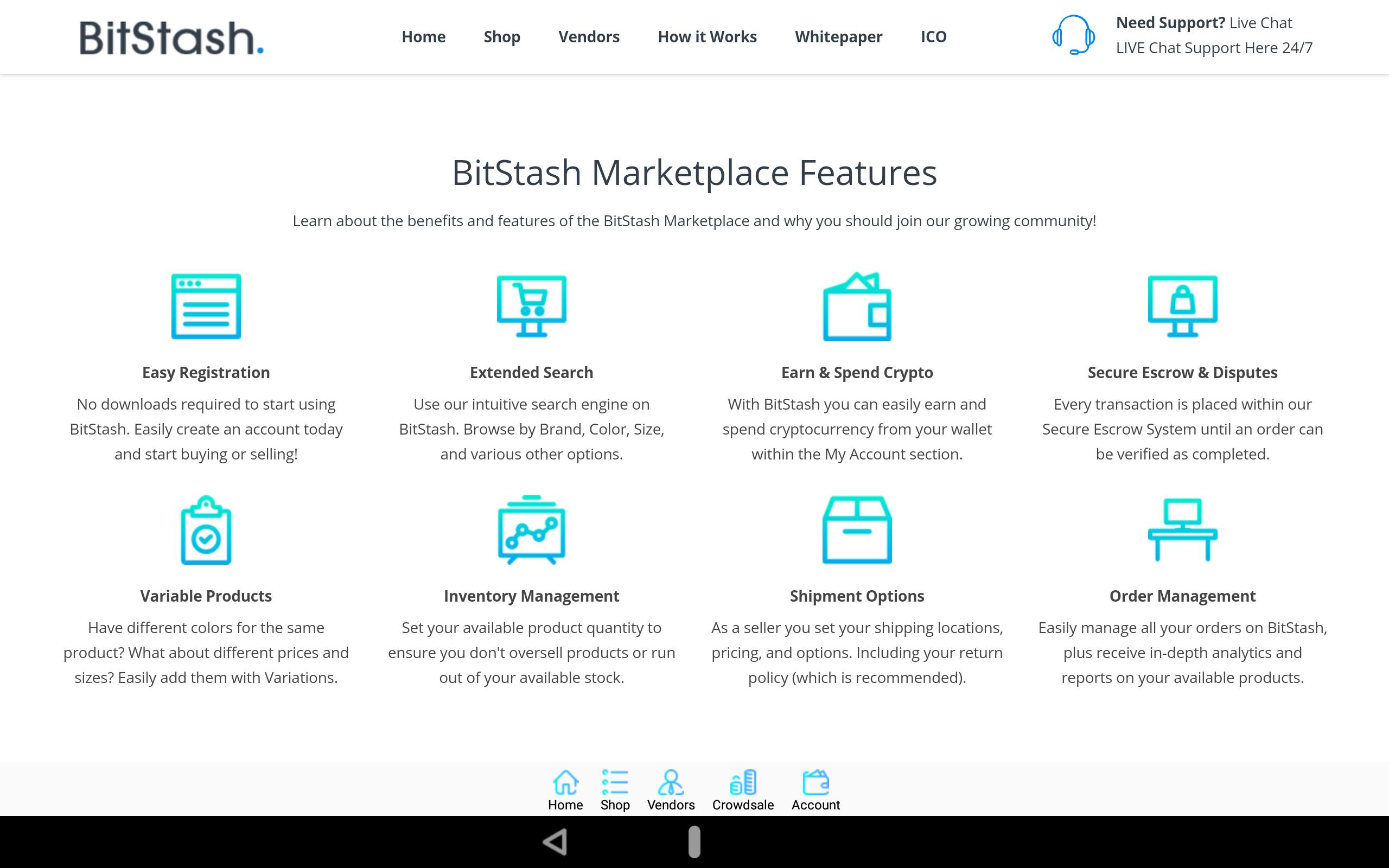
Task: Click the Secure Escrow & Disputes heading
Action: pos(1182,373)
